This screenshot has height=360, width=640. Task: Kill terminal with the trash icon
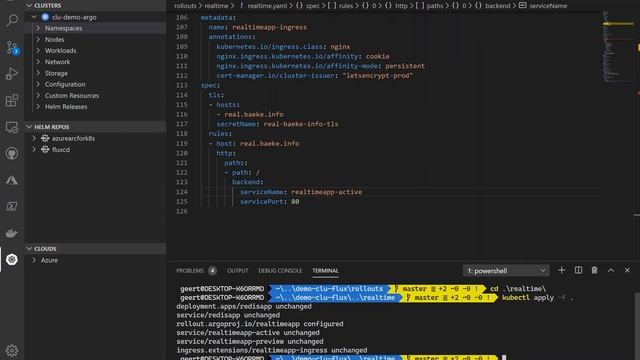tap(594, 270)
